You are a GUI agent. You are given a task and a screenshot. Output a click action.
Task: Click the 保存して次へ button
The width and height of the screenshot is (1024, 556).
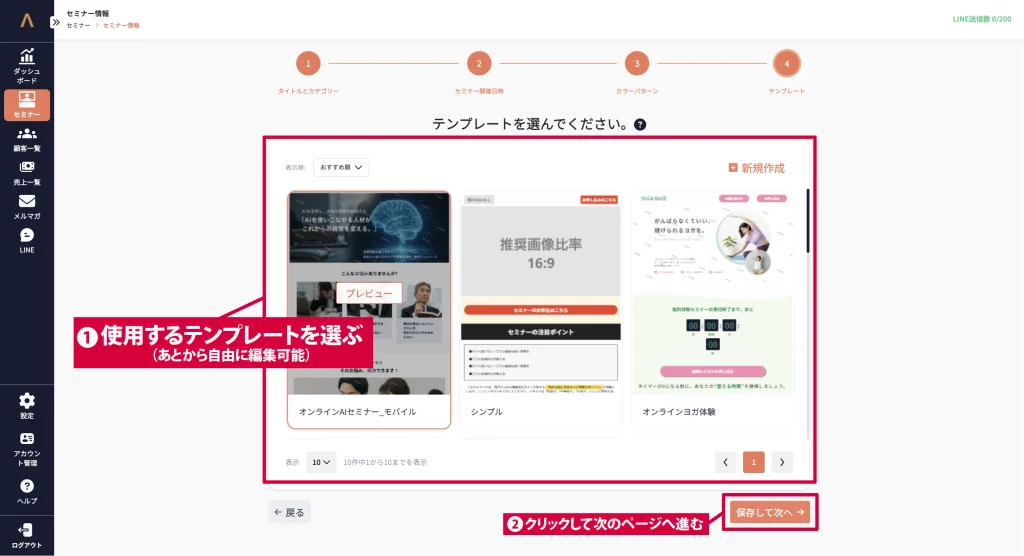click(769, 512)
